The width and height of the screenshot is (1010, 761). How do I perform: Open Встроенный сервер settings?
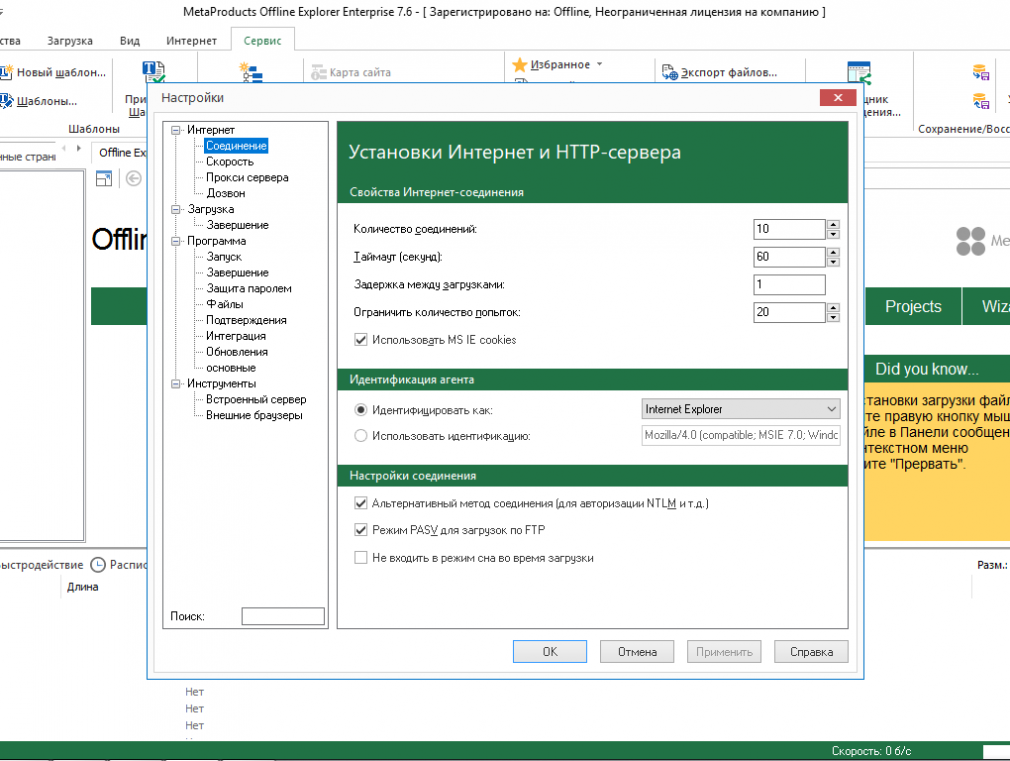[x=256, y=400]
